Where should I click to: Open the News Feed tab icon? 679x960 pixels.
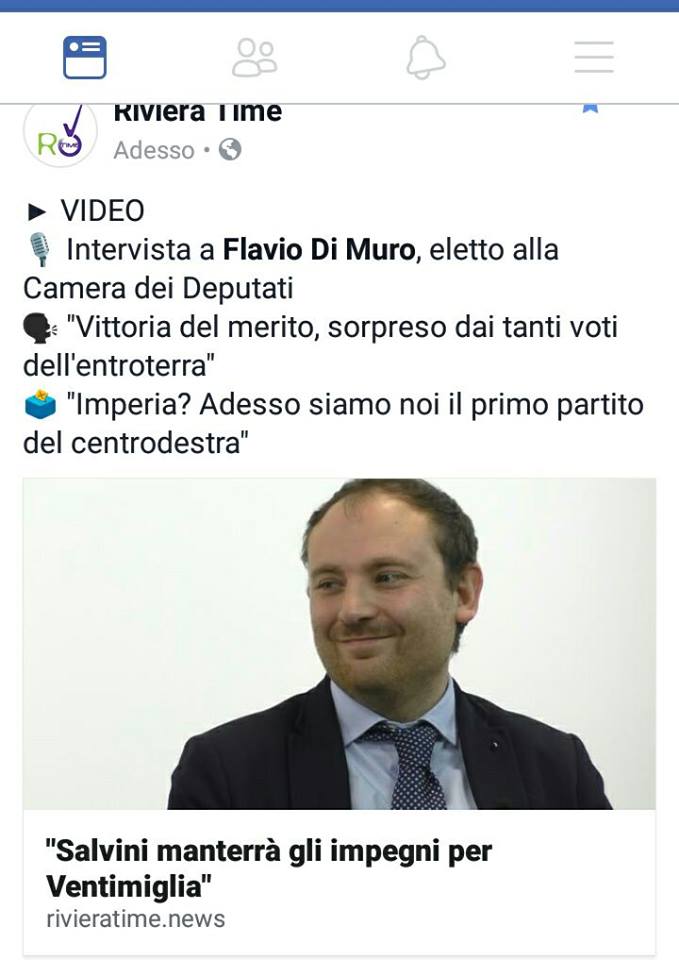pos(84,58)
